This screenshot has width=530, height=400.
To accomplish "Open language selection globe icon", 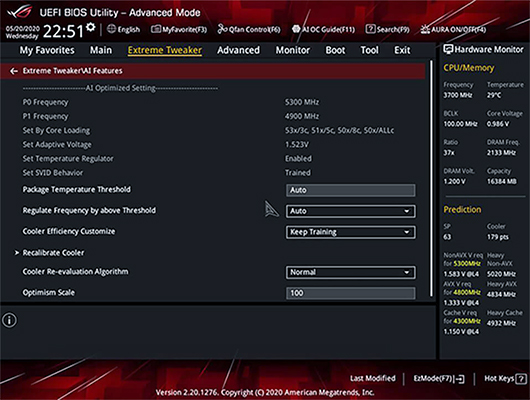I will 111,29.
